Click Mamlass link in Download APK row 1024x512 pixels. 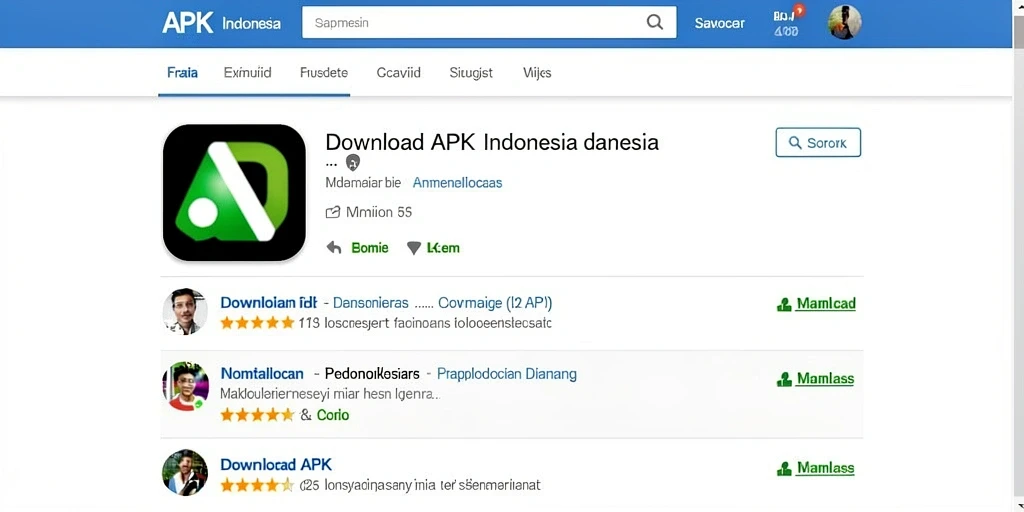pos(825,468)
